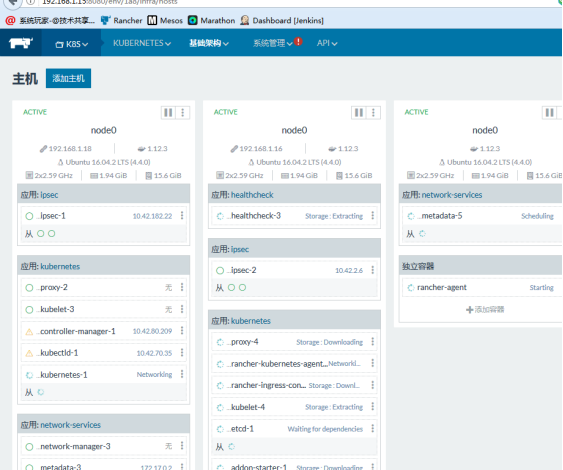
Task: Open etcd-1 container actions menu
Action: (373, 428)
